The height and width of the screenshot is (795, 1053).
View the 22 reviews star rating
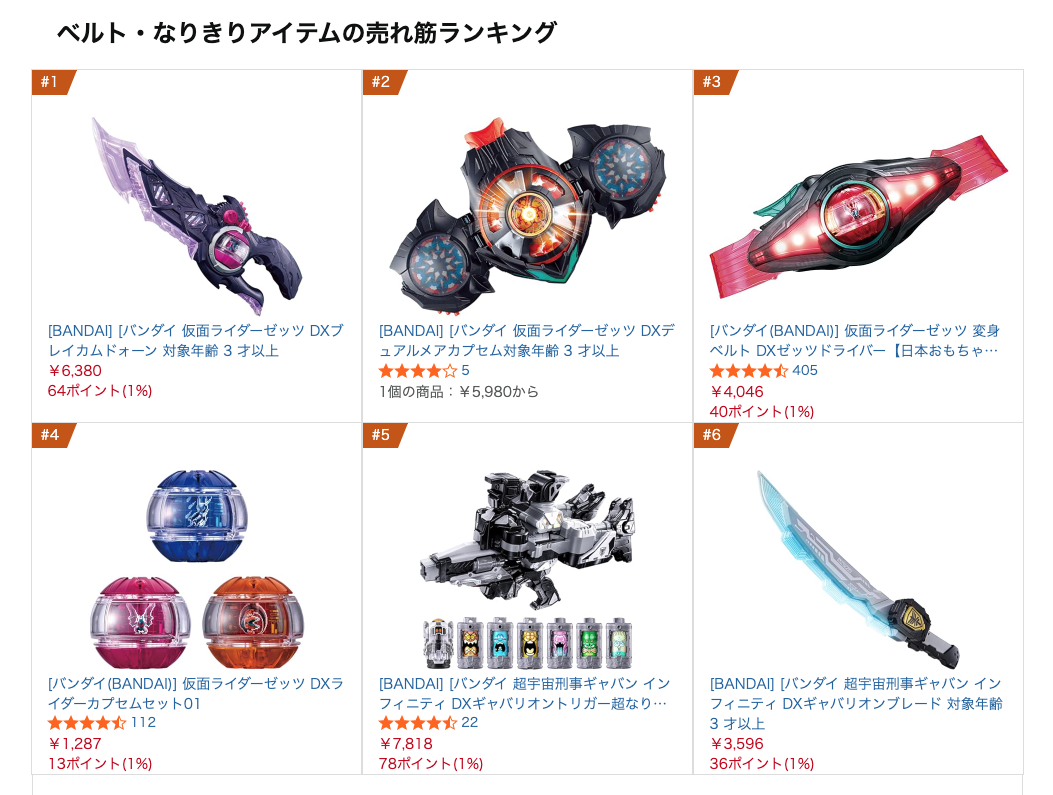[x=428, y=722]
